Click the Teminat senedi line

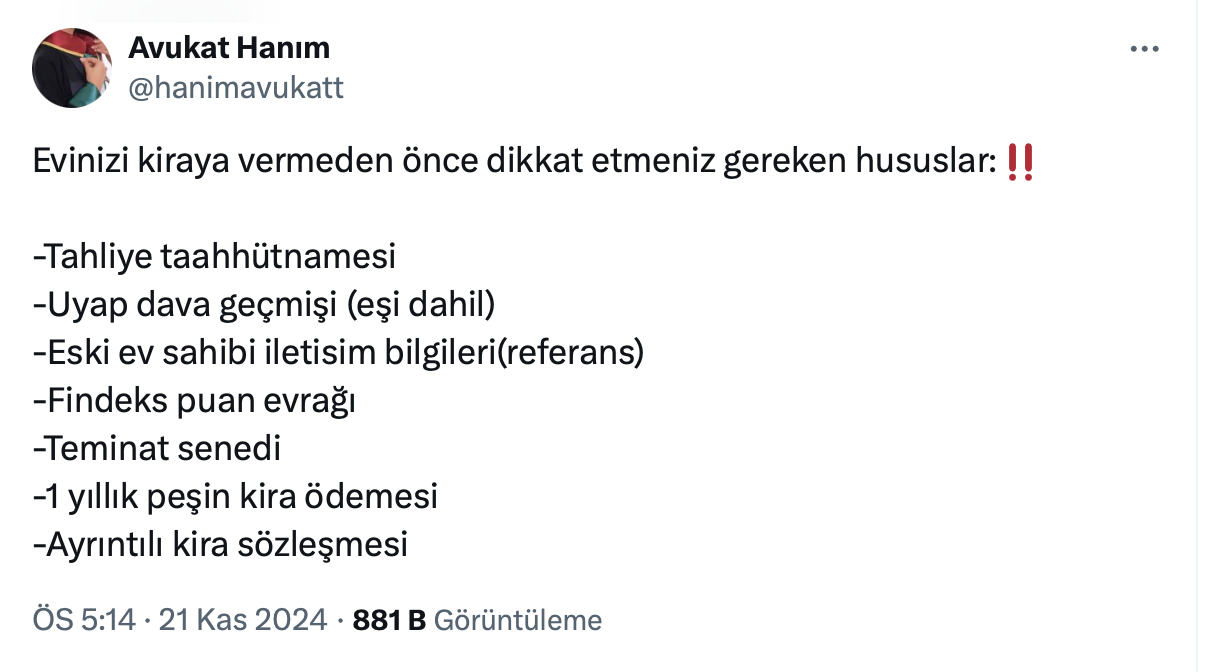tap(157, 449)
